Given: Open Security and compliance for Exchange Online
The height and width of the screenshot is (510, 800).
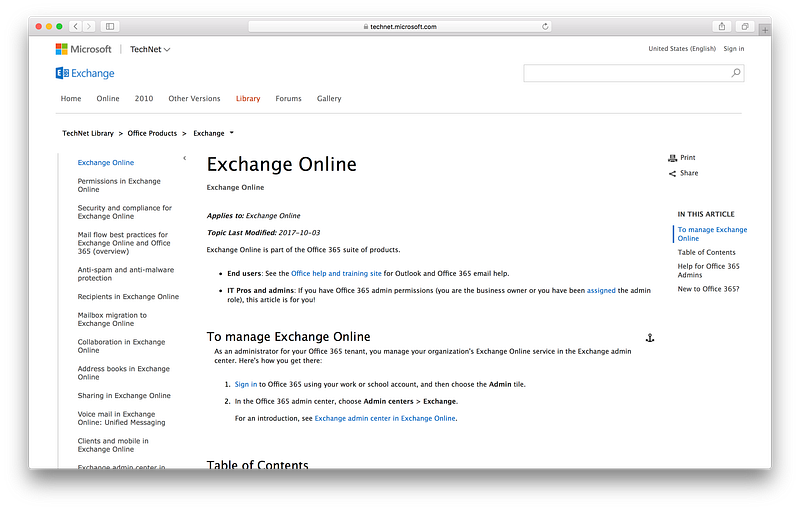Looking at the screenshot, I should point(124,212).
